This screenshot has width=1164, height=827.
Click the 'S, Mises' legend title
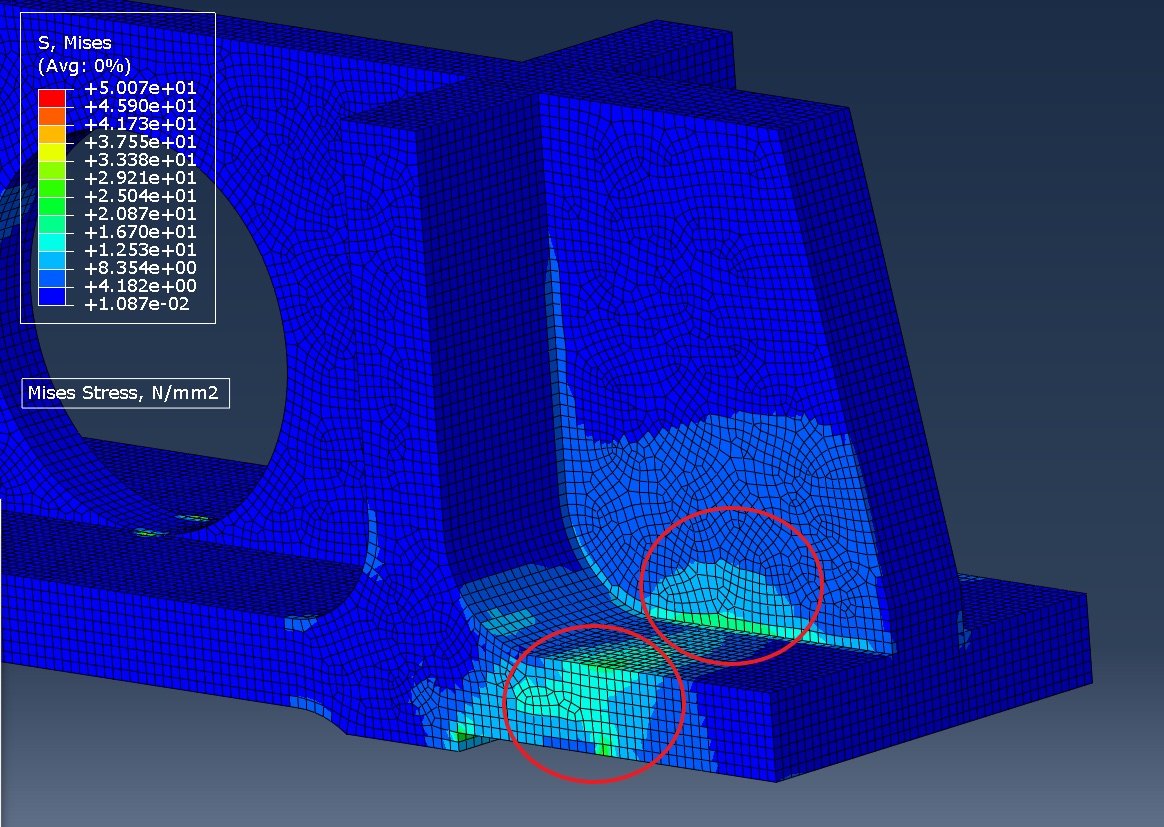(74, 43)
